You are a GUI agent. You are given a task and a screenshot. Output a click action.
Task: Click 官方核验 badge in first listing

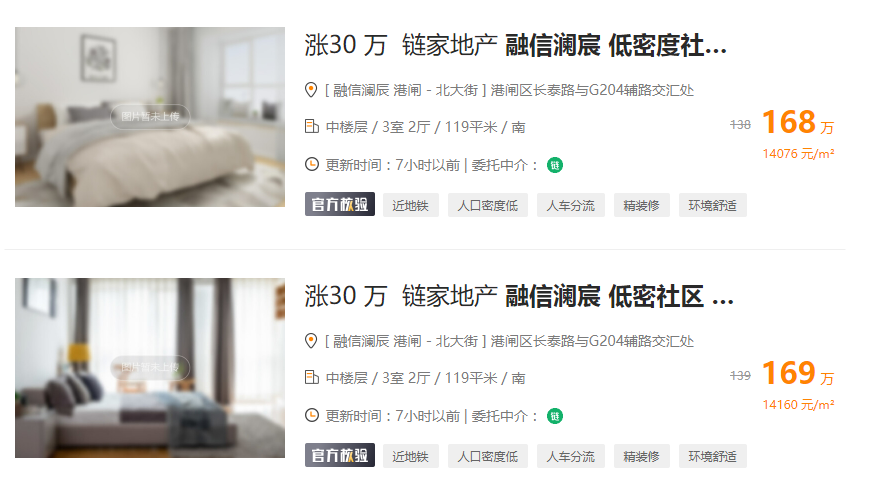point(340,204)
